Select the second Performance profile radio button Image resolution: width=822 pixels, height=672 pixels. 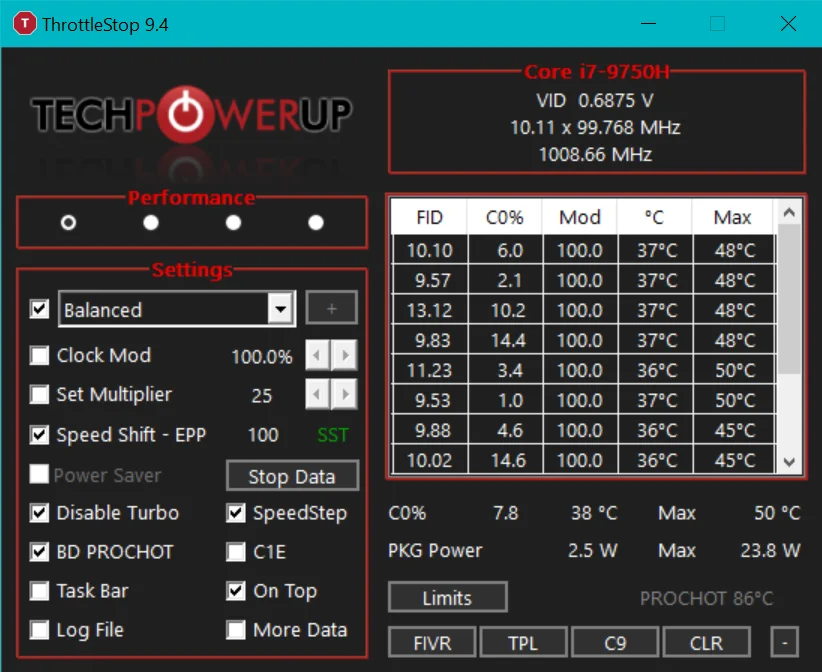151,223
